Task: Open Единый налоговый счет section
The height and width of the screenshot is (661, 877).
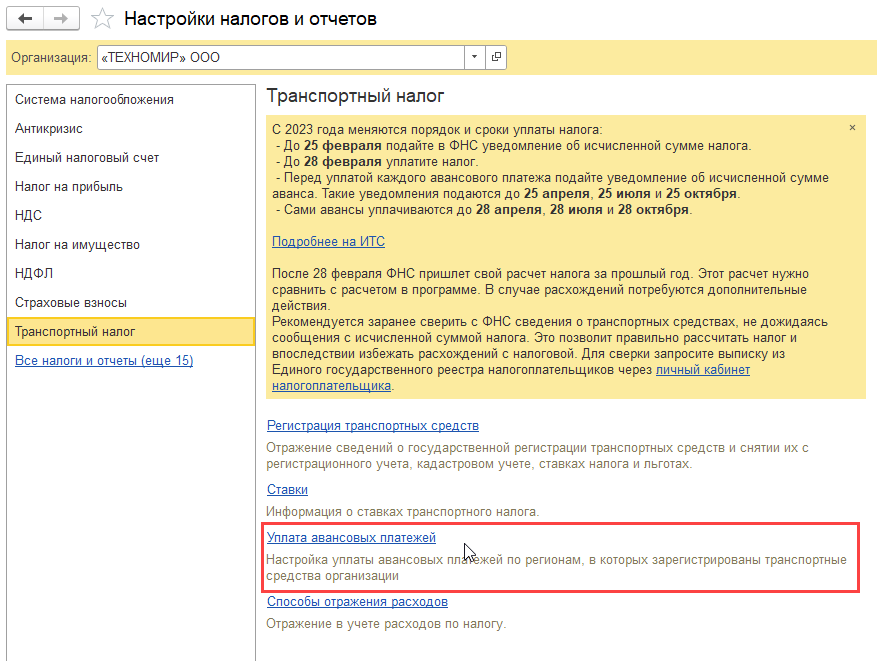Action: point(131,158)
